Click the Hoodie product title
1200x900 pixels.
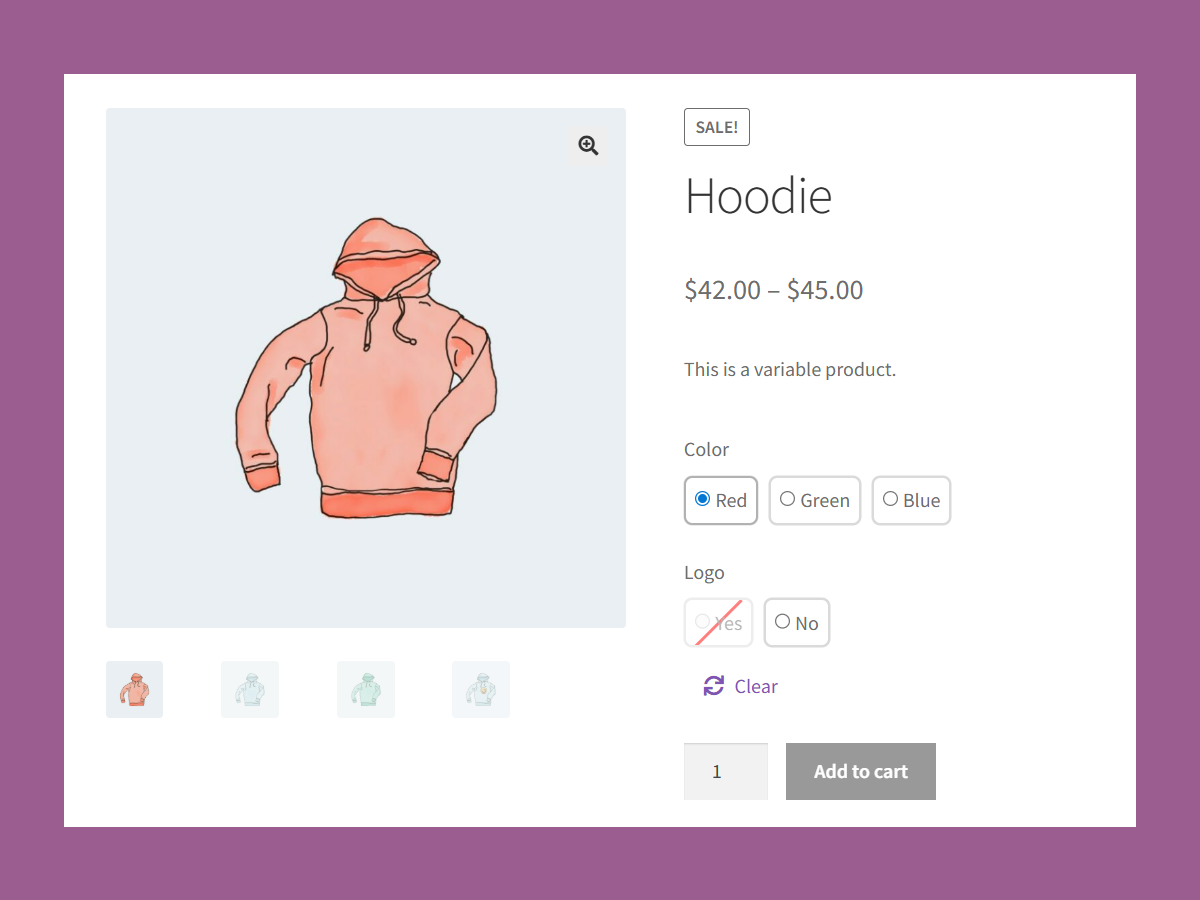758,195
